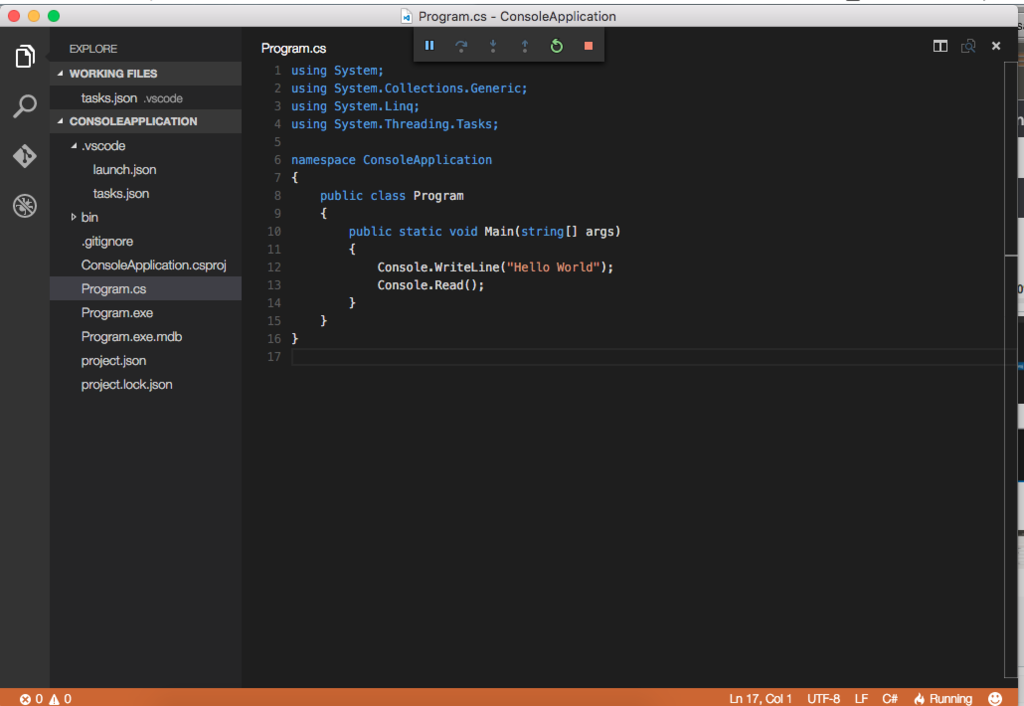The height and width of the screenshot is (706, 1024).
Task: Click the warnings count in status bar
Action: click(x=60, y=699)
